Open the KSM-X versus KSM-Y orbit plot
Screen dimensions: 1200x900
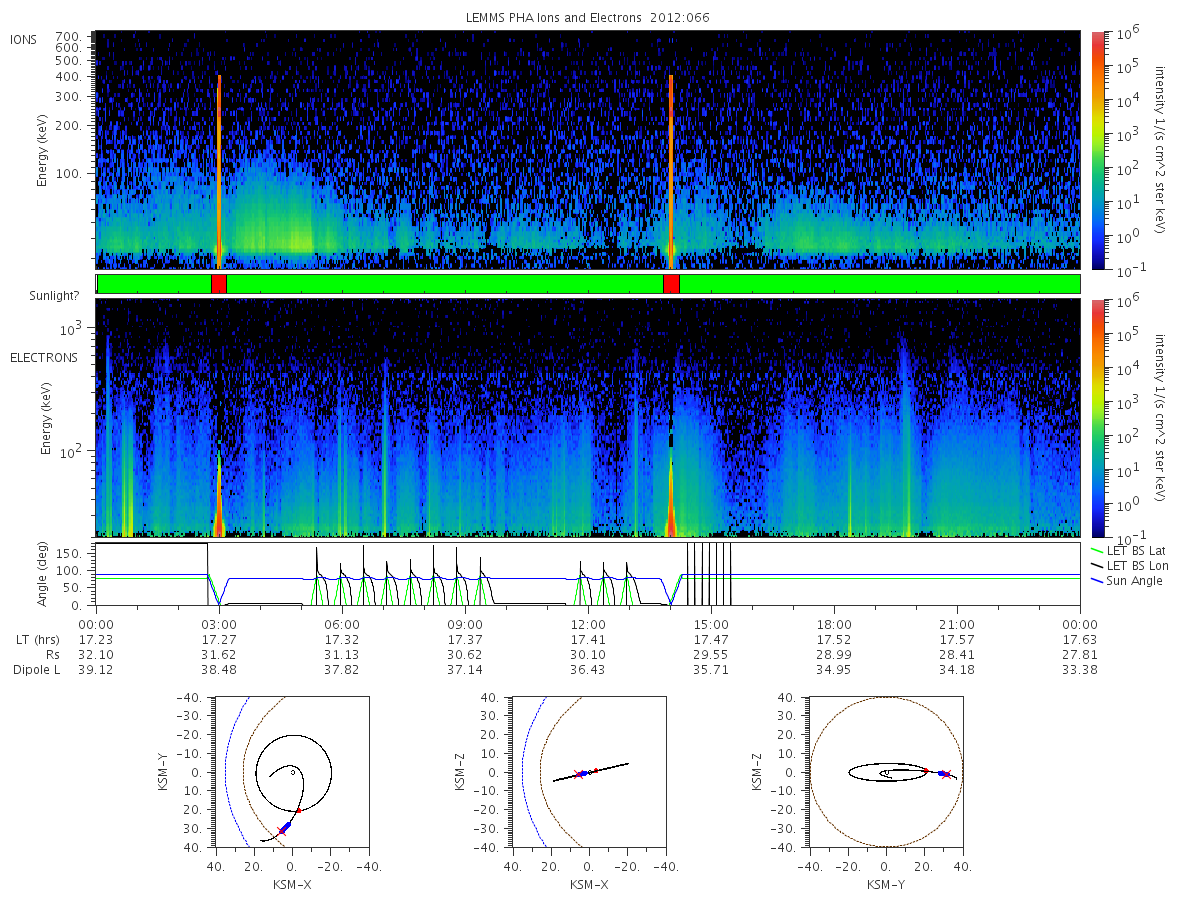tap(290, 772)
